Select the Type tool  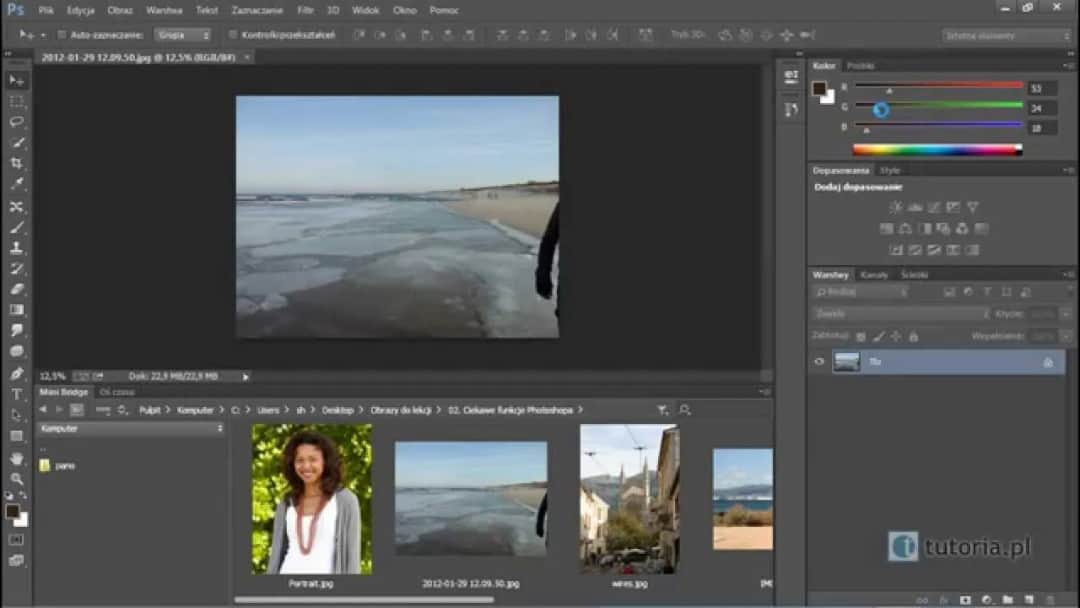(14, 393)
